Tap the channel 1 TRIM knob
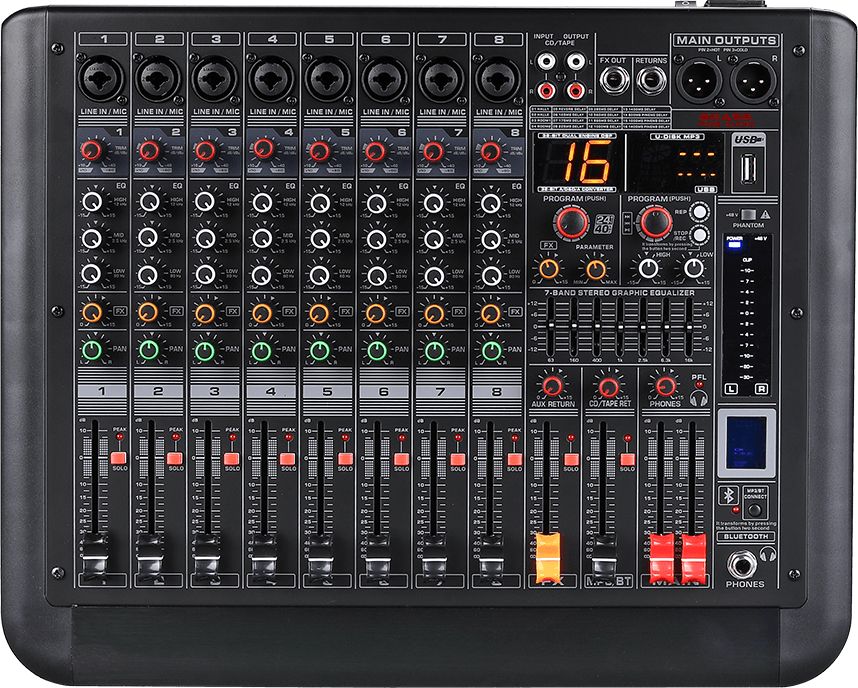This screenshot has height=688, width=858. pyautogui.click(x=92, y=151)
